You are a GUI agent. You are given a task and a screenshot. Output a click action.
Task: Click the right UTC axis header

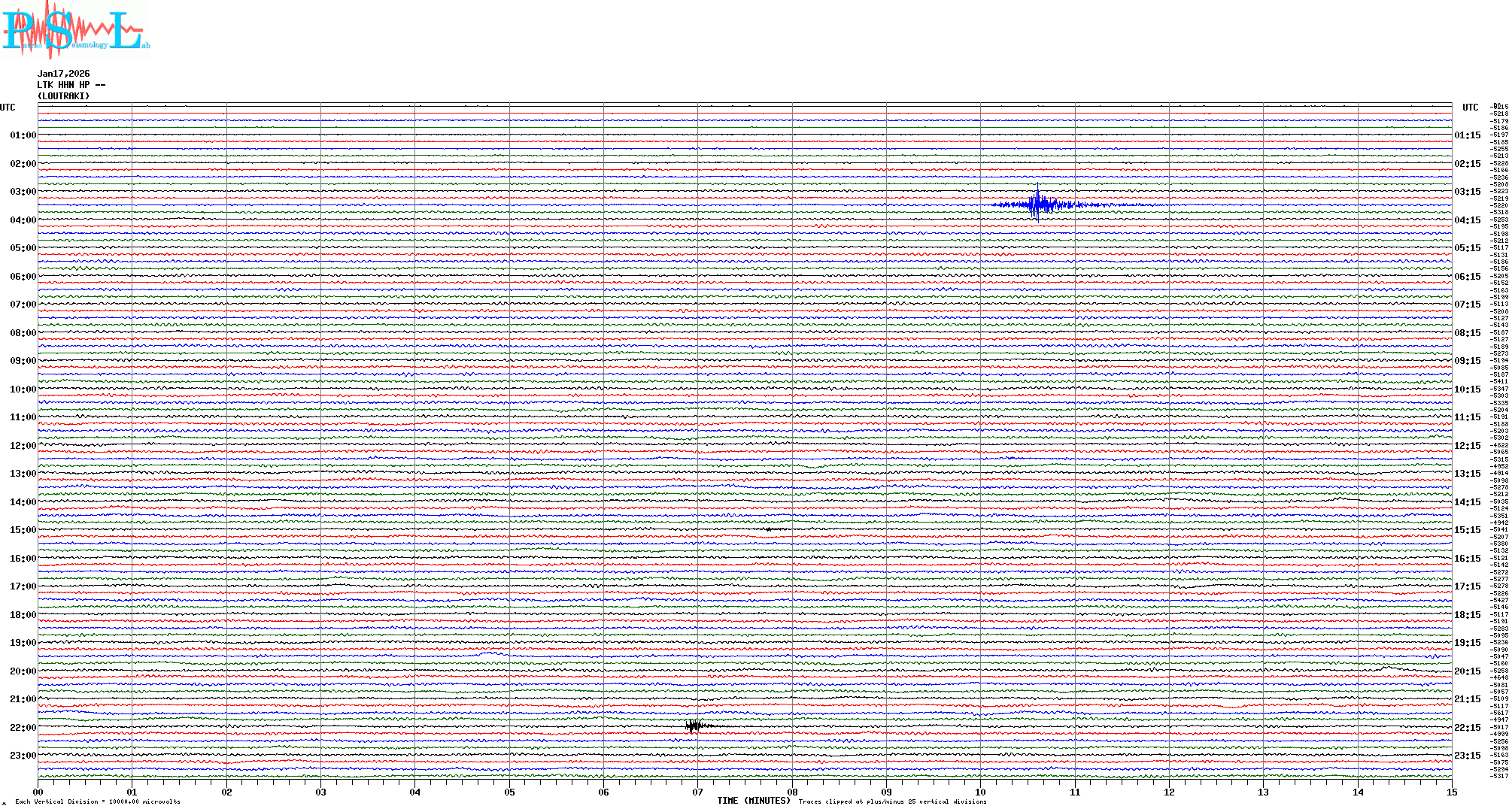coord(1470,108)
